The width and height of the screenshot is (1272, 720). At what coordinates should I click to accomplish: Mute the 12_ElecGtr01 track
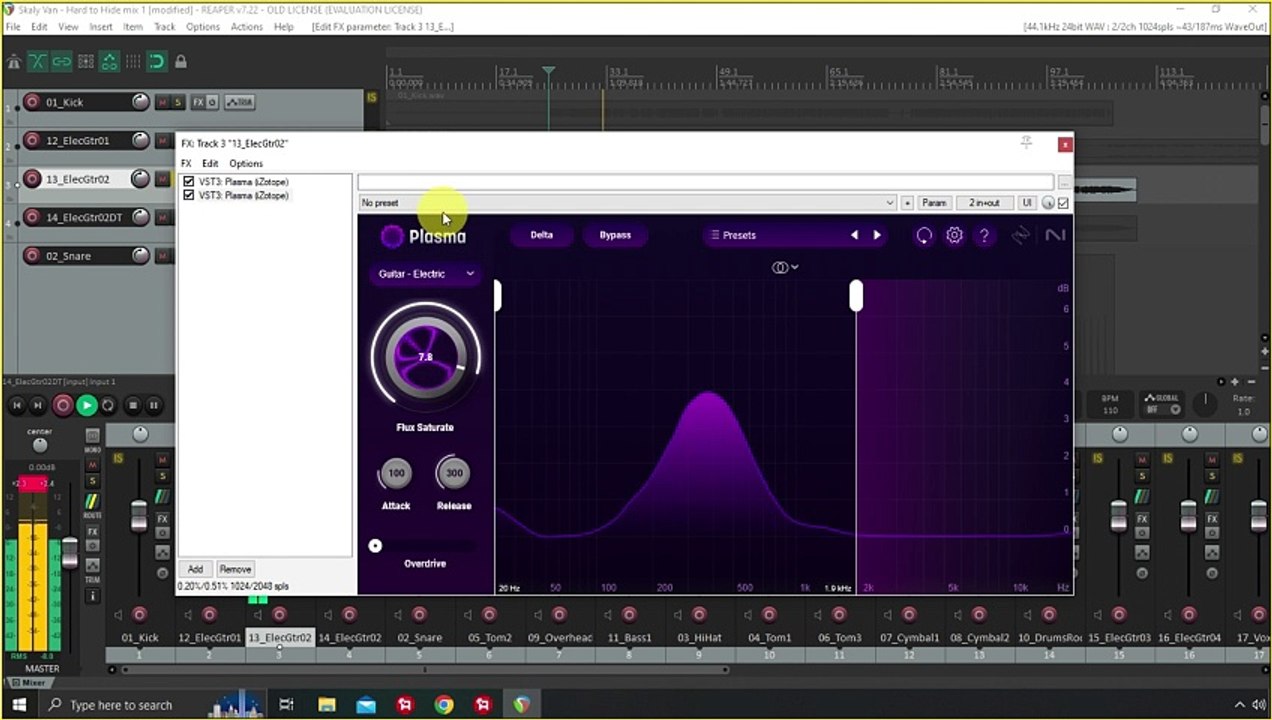click(162, 141)
